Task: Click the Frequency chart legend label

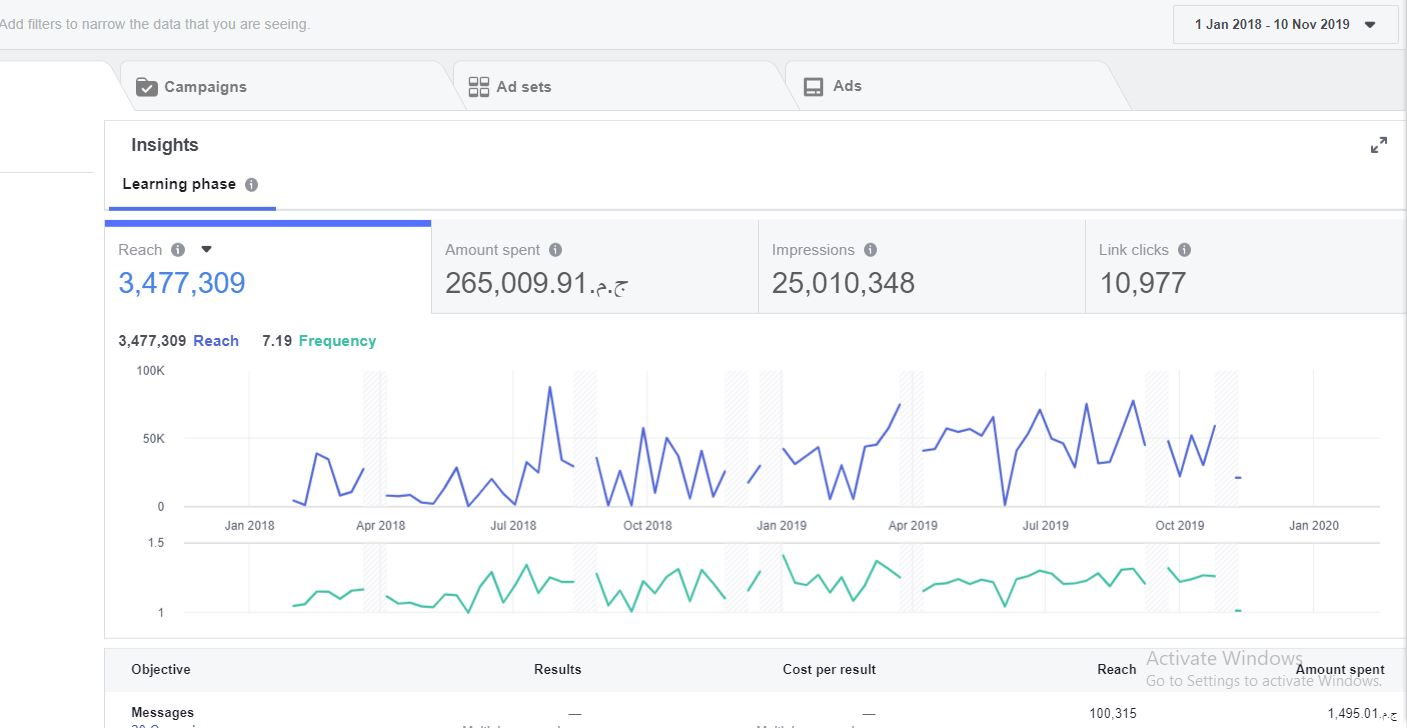Action: (337, 341)
